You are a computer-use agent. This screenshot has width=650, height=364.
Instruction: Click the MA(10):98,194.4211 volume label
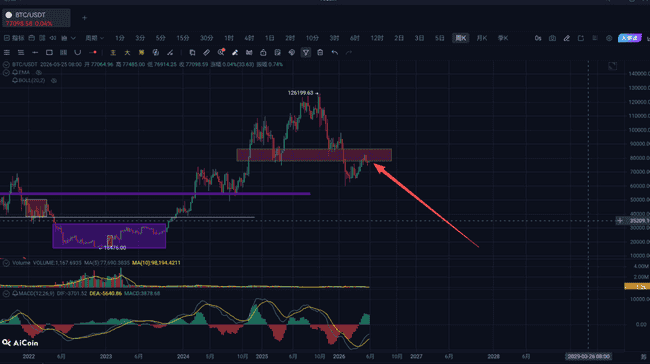[156, 263]
